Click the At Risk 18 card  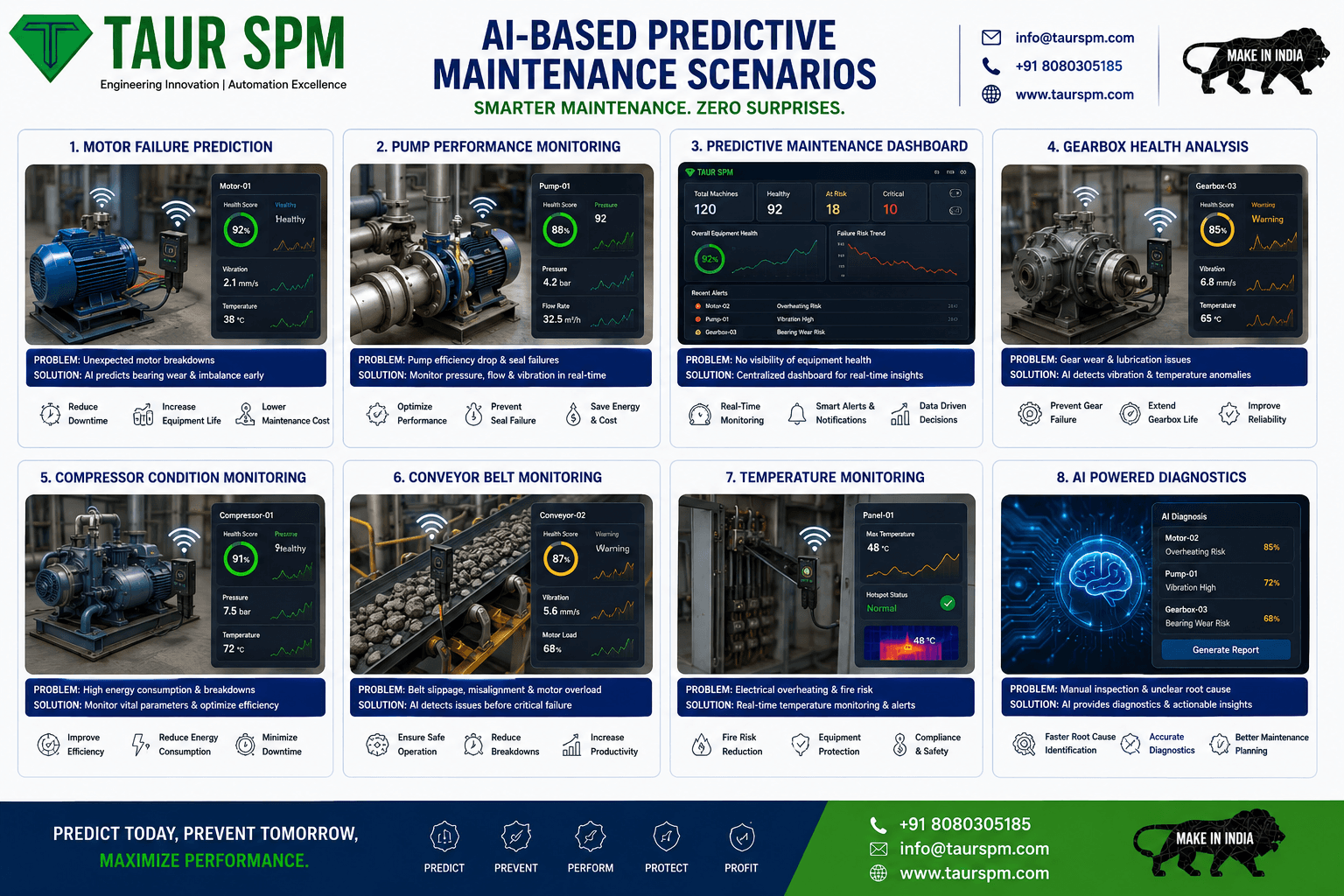pos(843,202)
